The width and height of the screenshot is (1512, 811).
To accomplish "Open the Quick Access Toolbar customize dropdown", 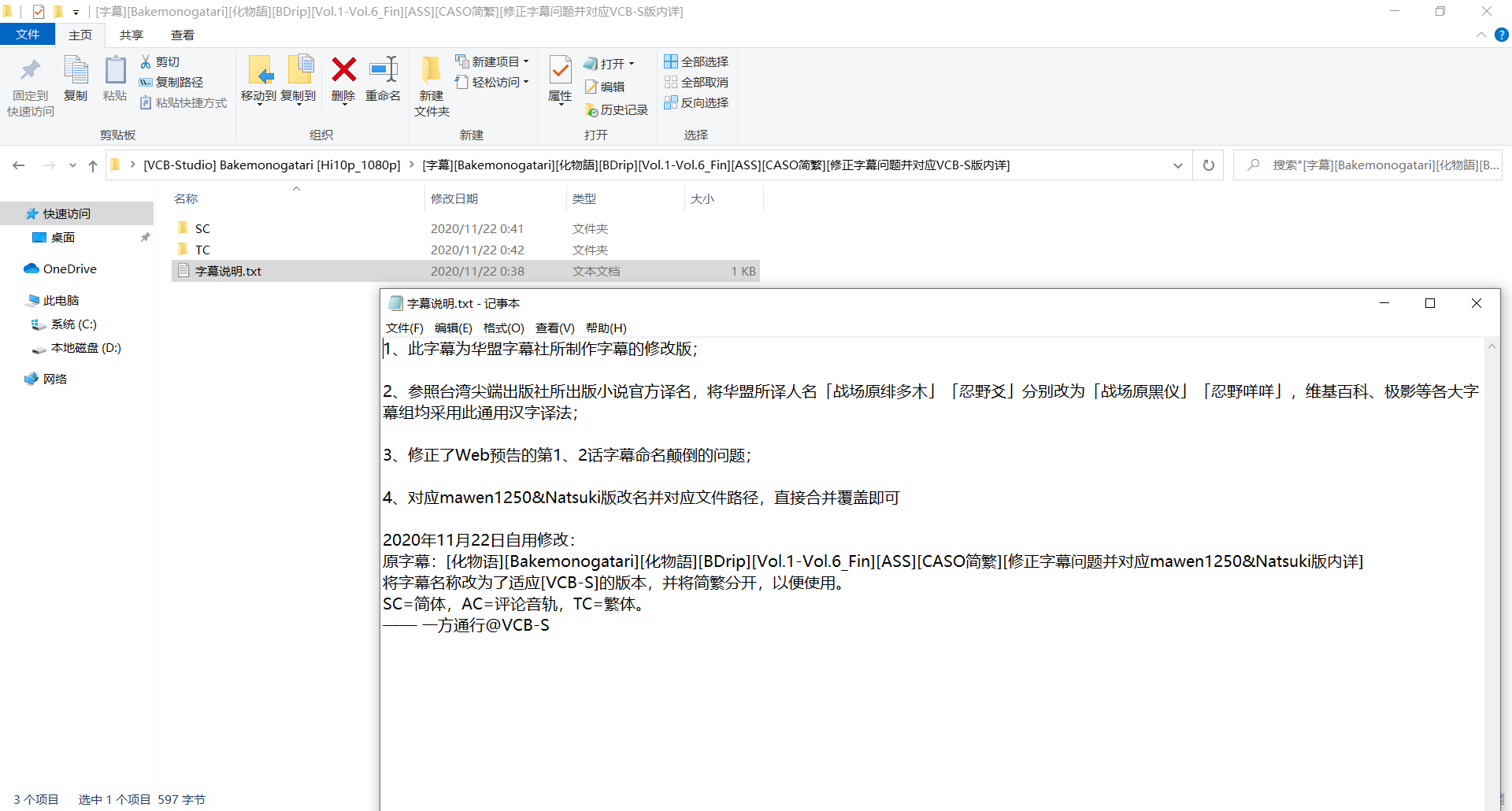I will point(76,12).
